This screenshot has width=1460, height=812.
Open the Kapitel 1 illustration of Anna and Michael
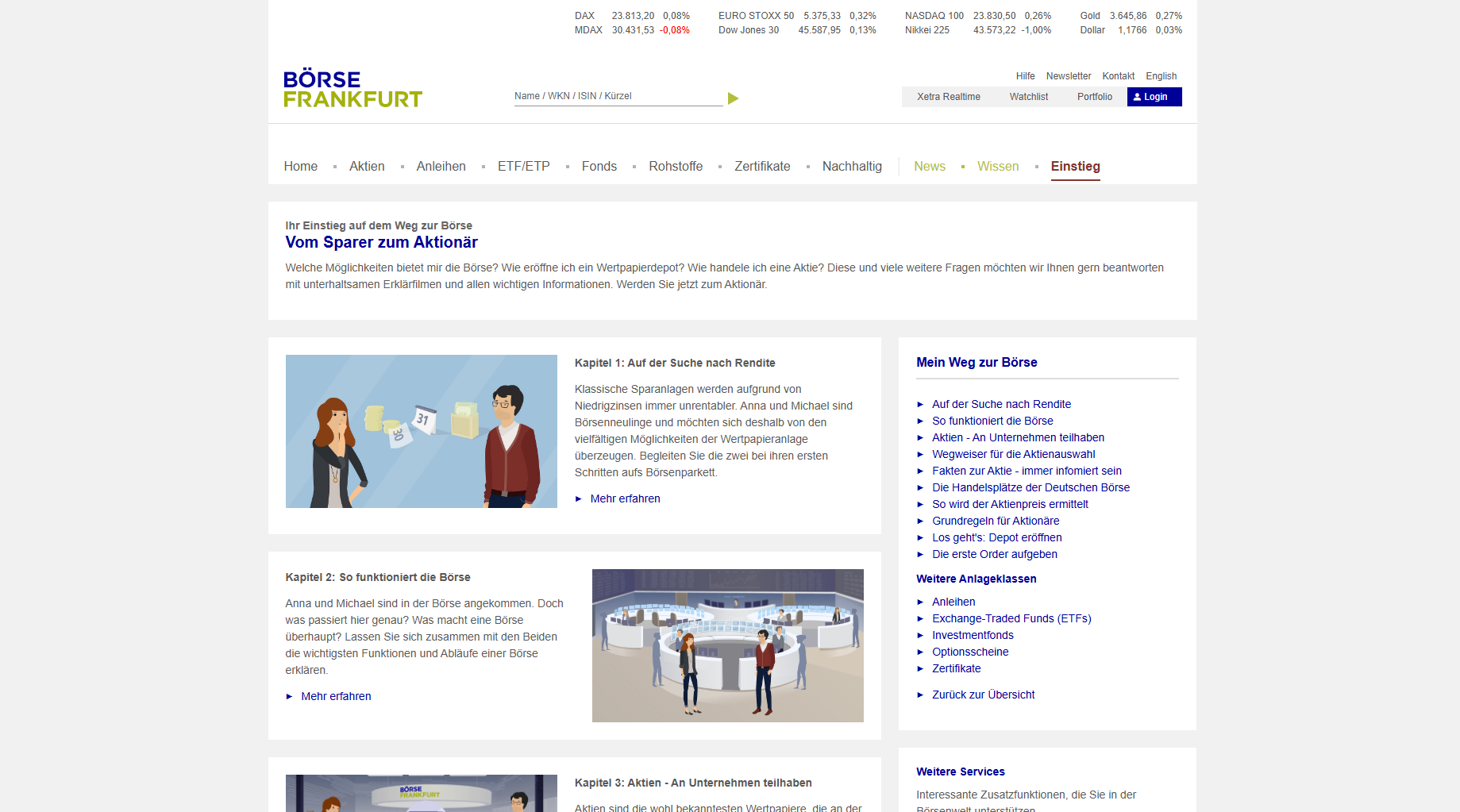click(421, 431)
